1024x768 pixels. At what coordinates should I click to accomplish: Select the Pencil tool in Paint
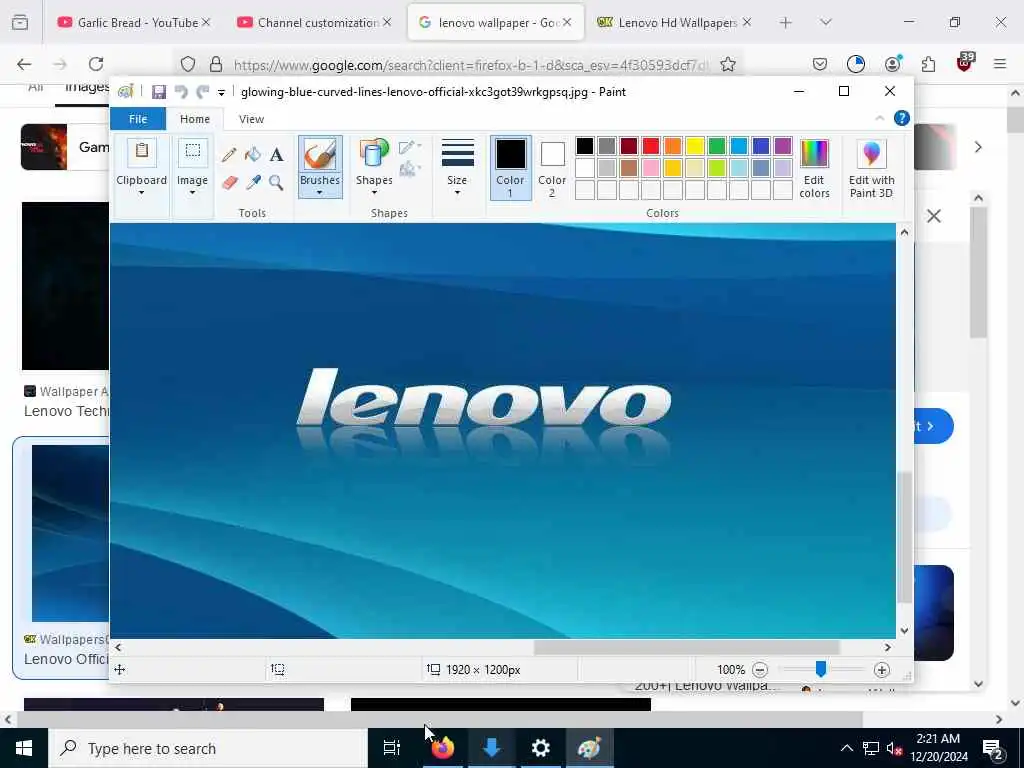(x=229, y=155)
